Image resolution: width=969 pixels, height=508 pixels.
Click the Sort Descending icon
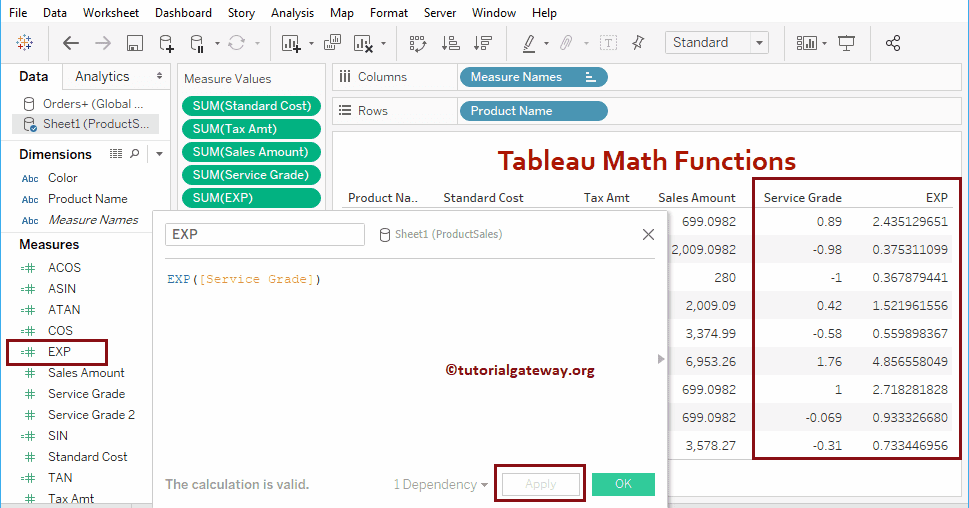pyautogui.click(x=483, y=43)
